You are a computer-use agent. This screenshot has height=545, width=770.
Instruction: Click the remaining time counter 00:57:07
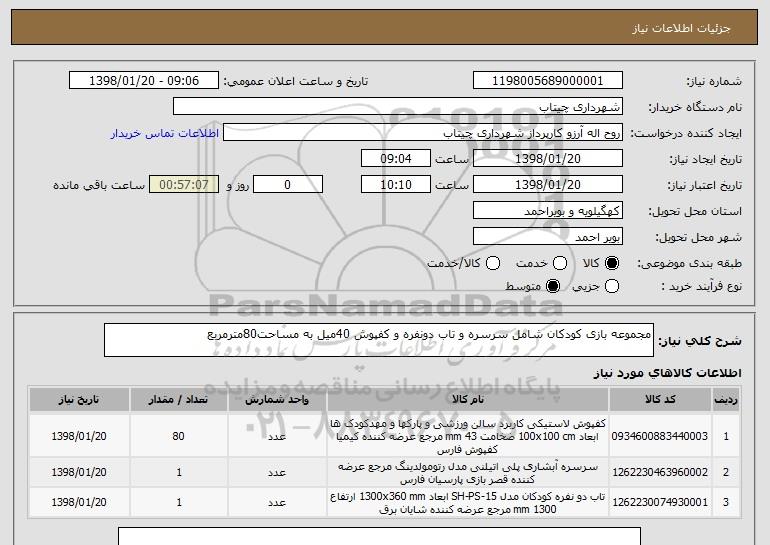click(184, 185)
